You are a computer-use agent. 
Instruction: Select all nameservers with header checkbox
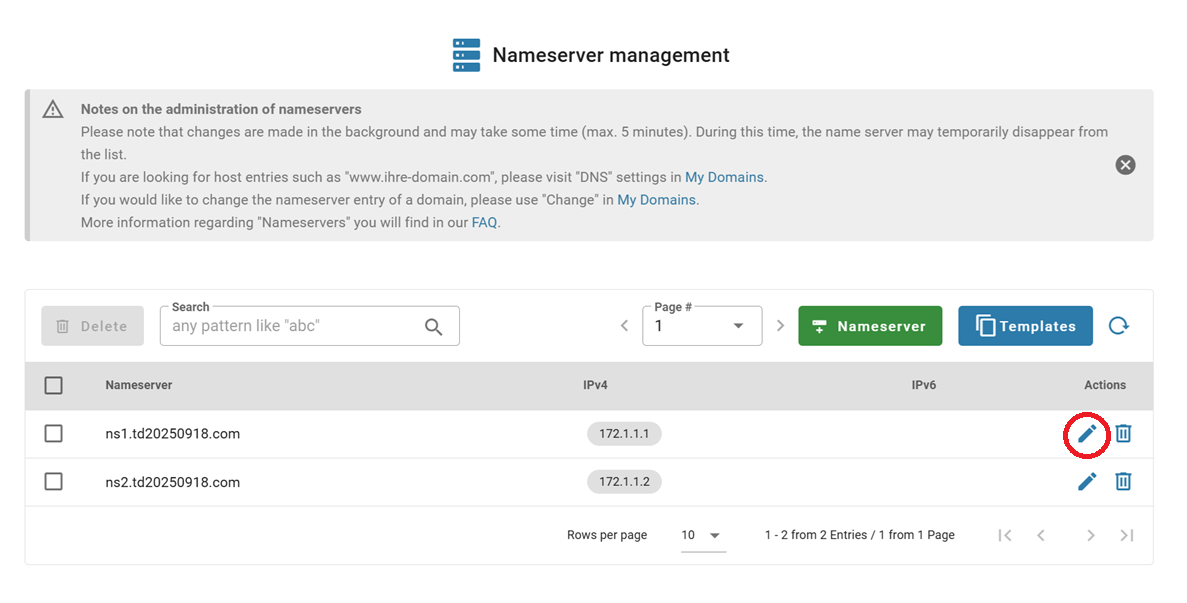pyautogui.click(x=54, y=385)
